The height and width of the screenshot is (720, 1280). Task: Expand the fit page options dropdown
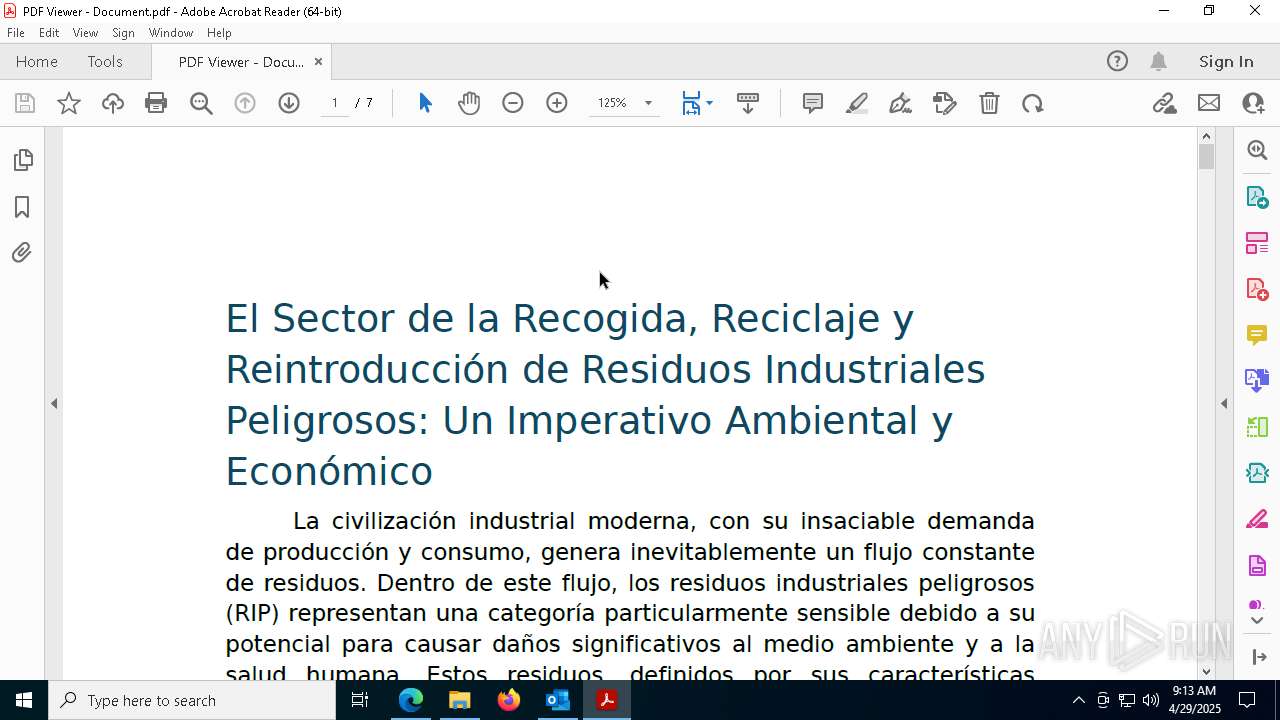click(x=709, y=103)
